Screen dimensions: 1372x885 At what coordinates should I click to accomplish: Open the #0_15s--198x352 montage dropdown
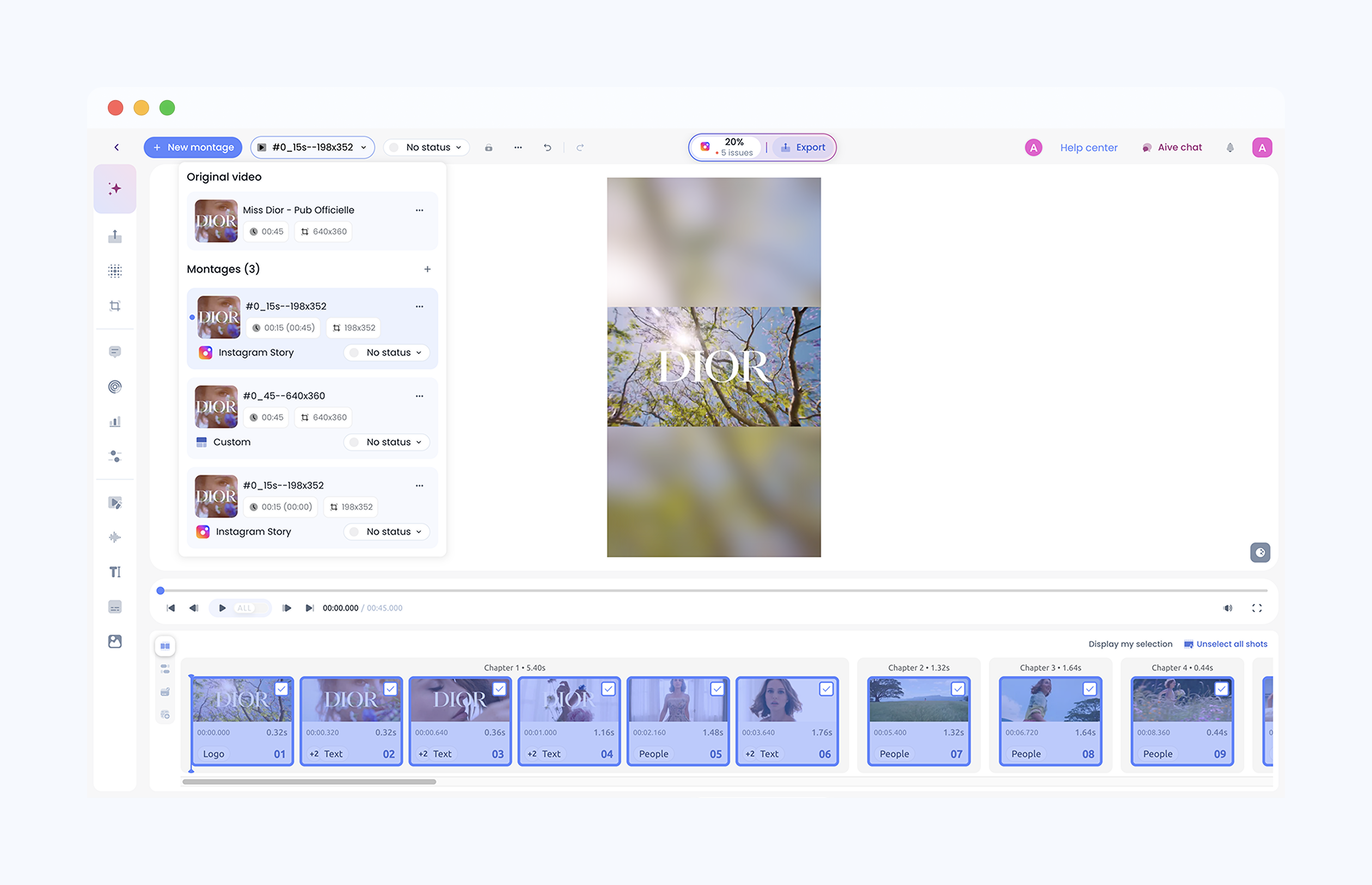click(312, 147)
